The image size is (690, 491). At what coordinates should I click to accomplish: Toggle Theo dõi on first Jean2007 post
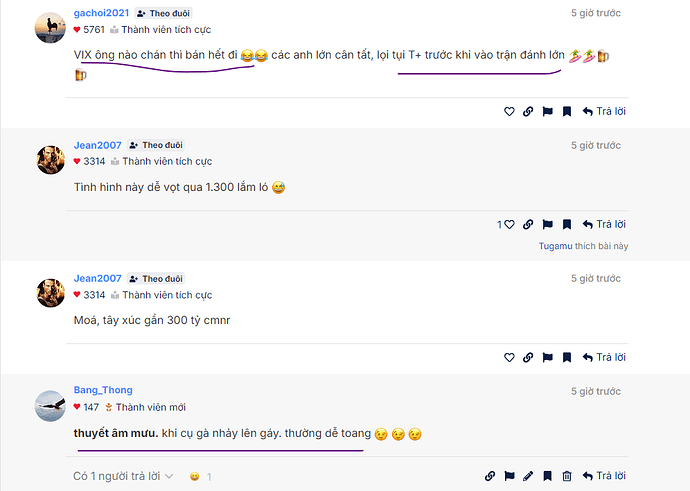click(156, 145)
